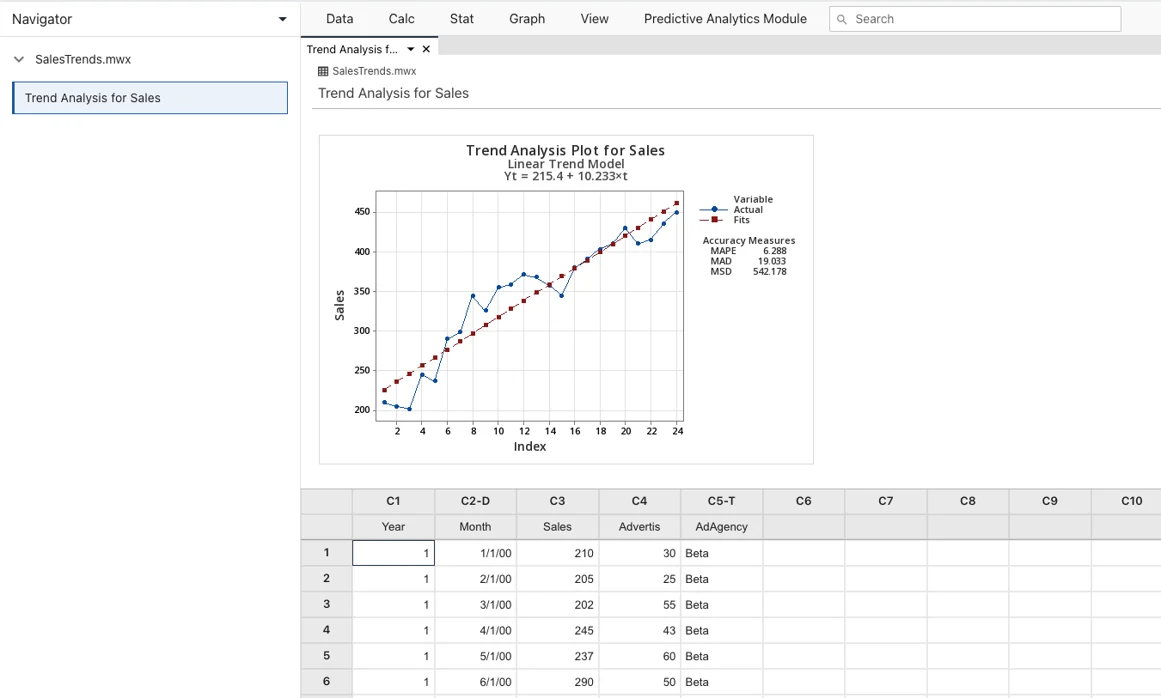The width and height of the screenshot is (1161, 698).
Task: Open the Calc menu
Action: click(x=401, y=19)
